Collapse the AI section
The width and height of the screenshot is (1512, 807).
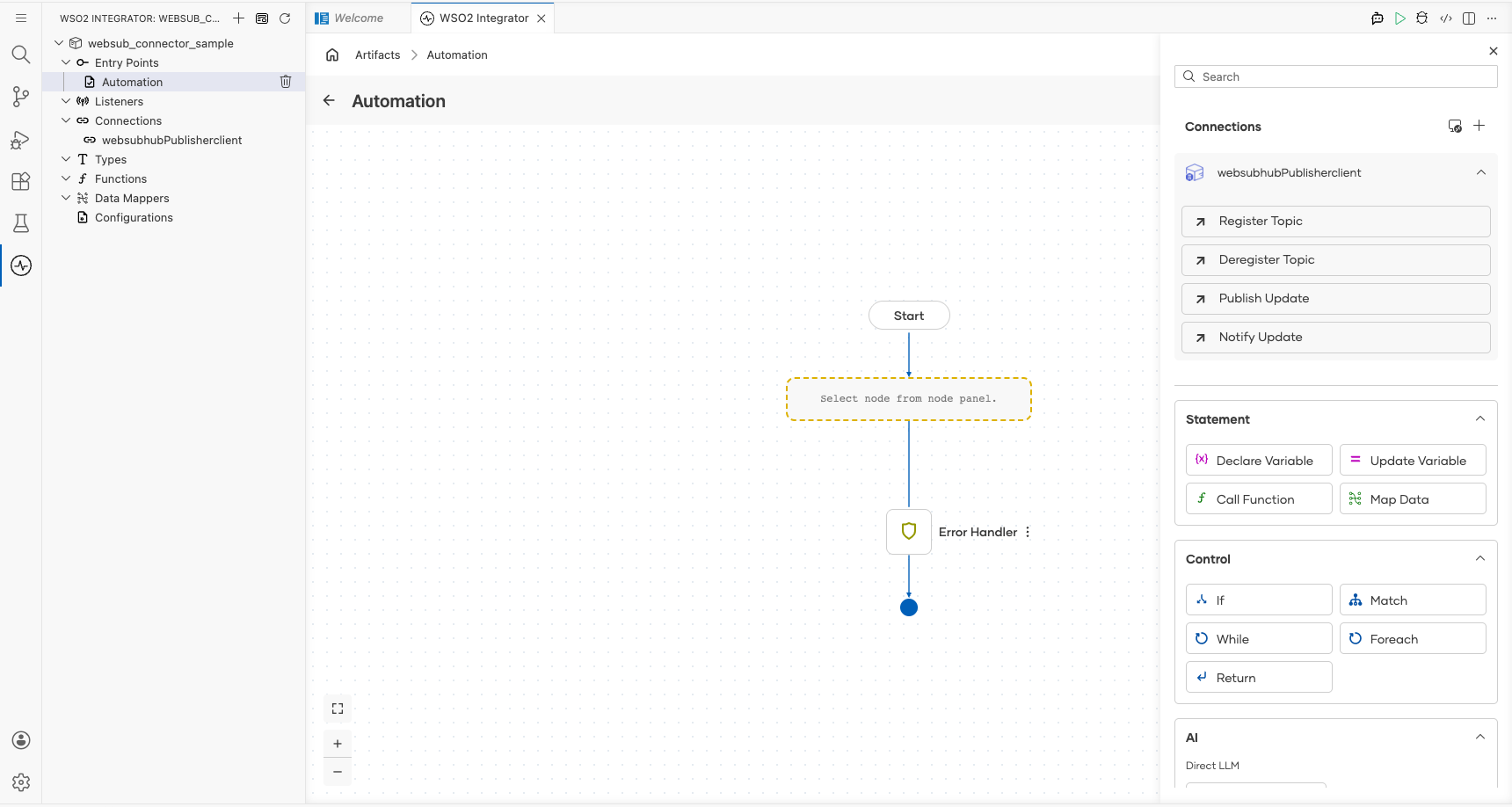tap(1480, 737)
